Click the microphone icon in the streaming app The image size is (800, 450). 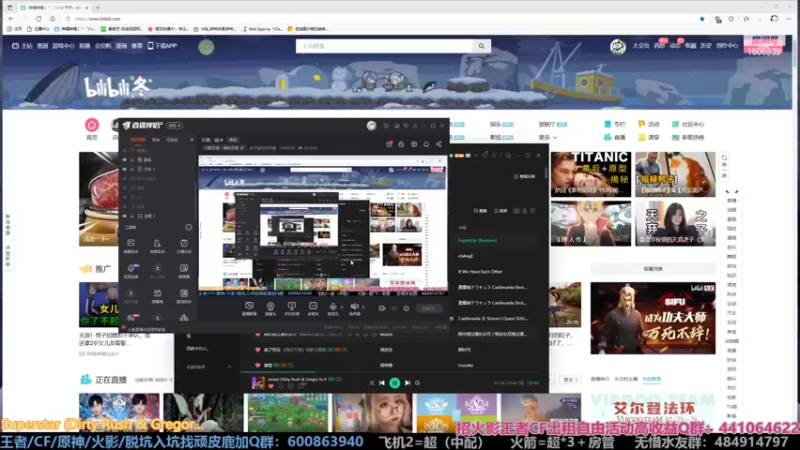pos(333,307)
